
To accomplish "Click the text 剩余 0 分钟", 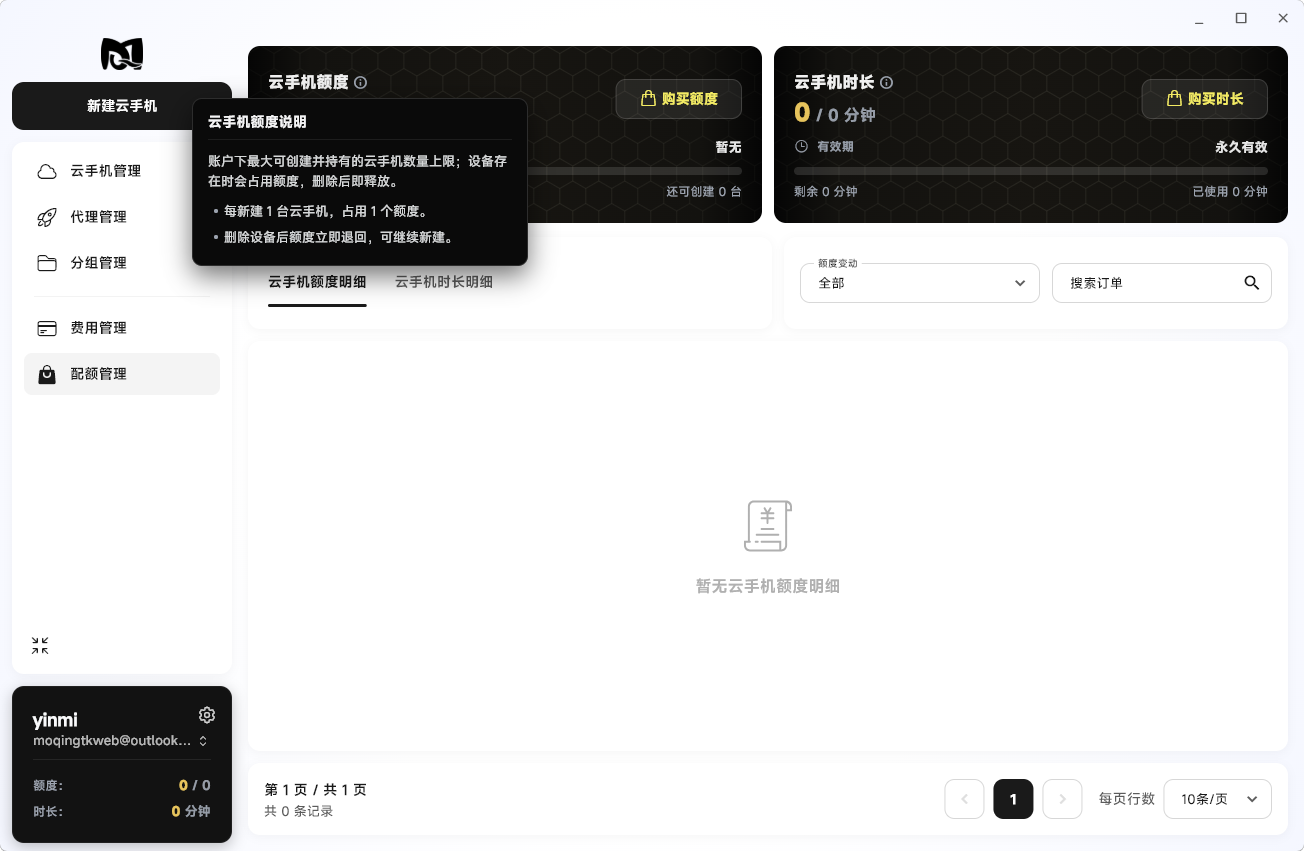I will tap(826, 191).
